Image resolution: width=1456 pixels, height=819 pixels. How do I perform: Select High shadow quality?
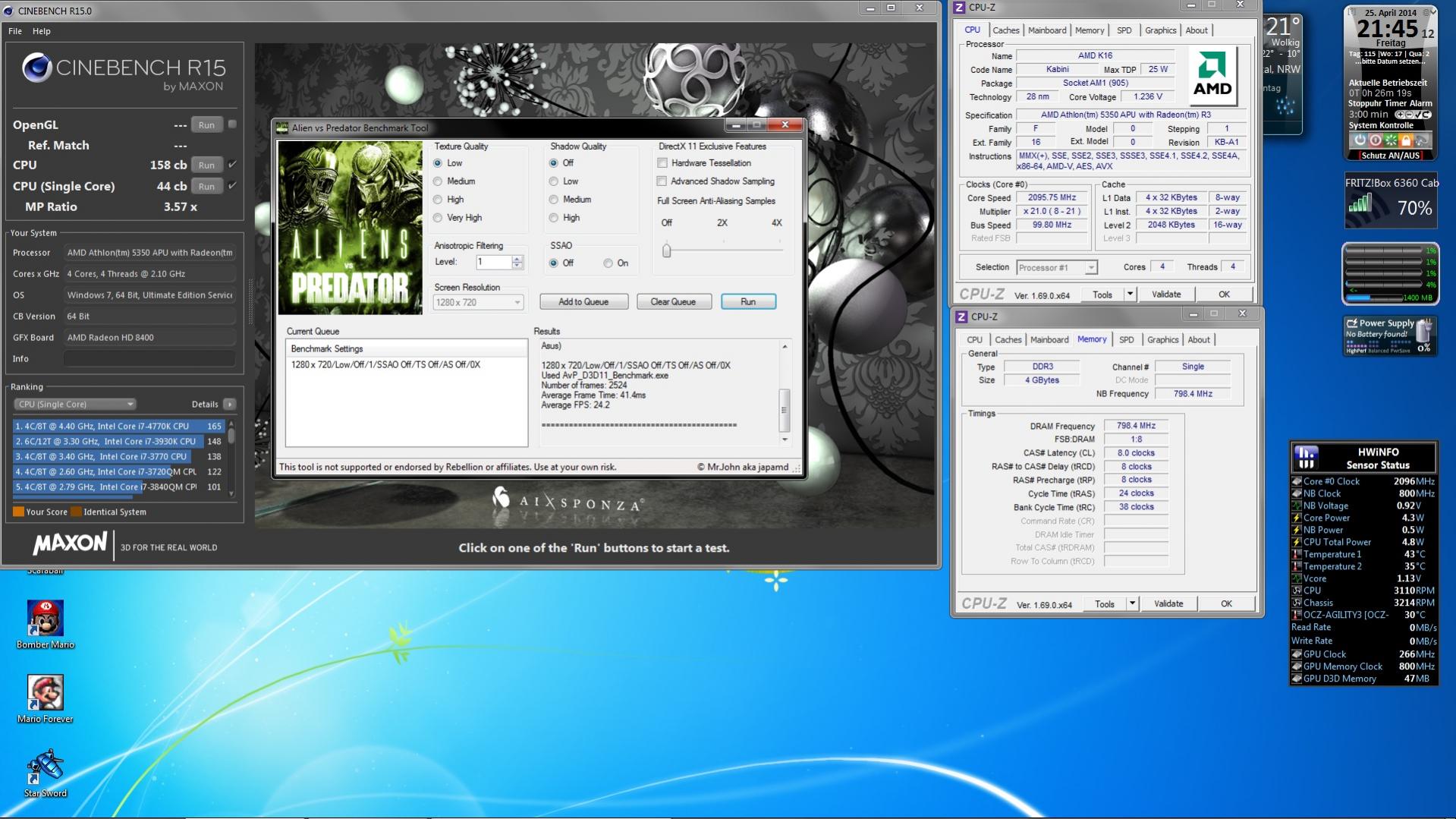coord(554,218)
